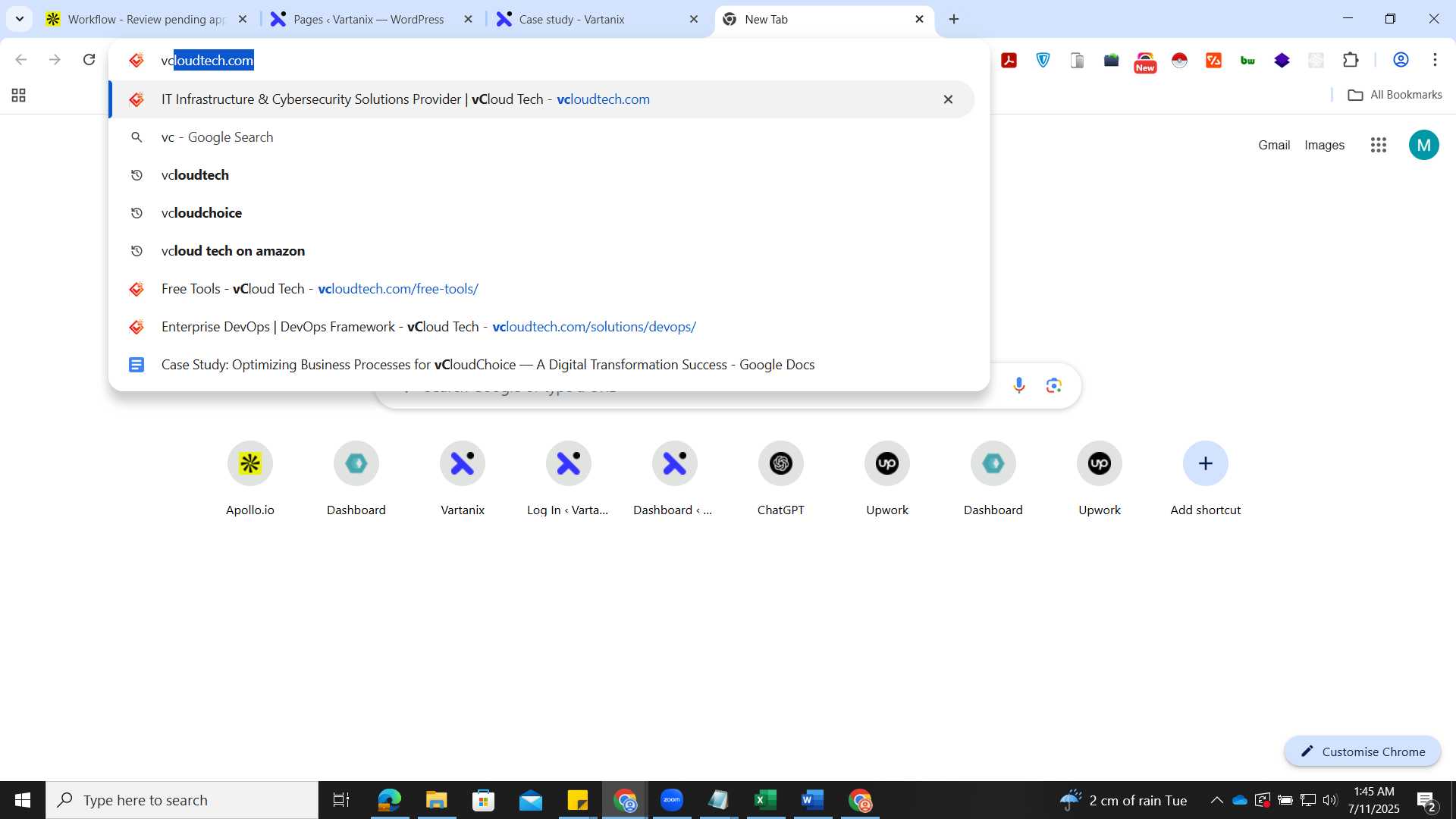
Task: Open the All Bookmarks folder
Action: (x=1395, y=95)
